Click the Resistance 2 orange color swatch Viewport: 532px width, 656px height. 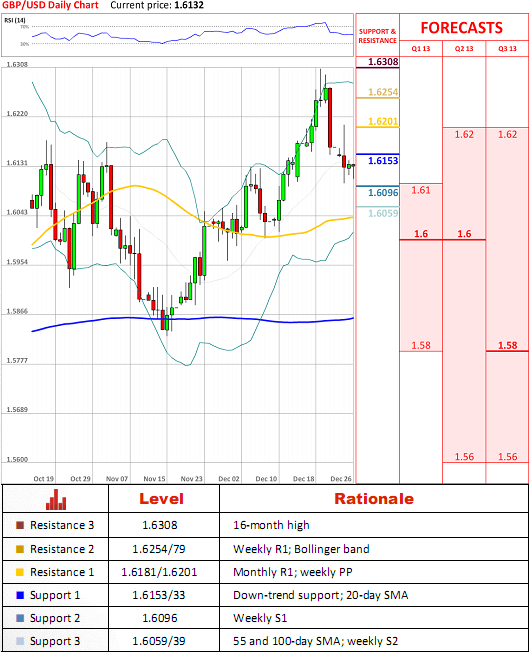(x=20, y=549)
